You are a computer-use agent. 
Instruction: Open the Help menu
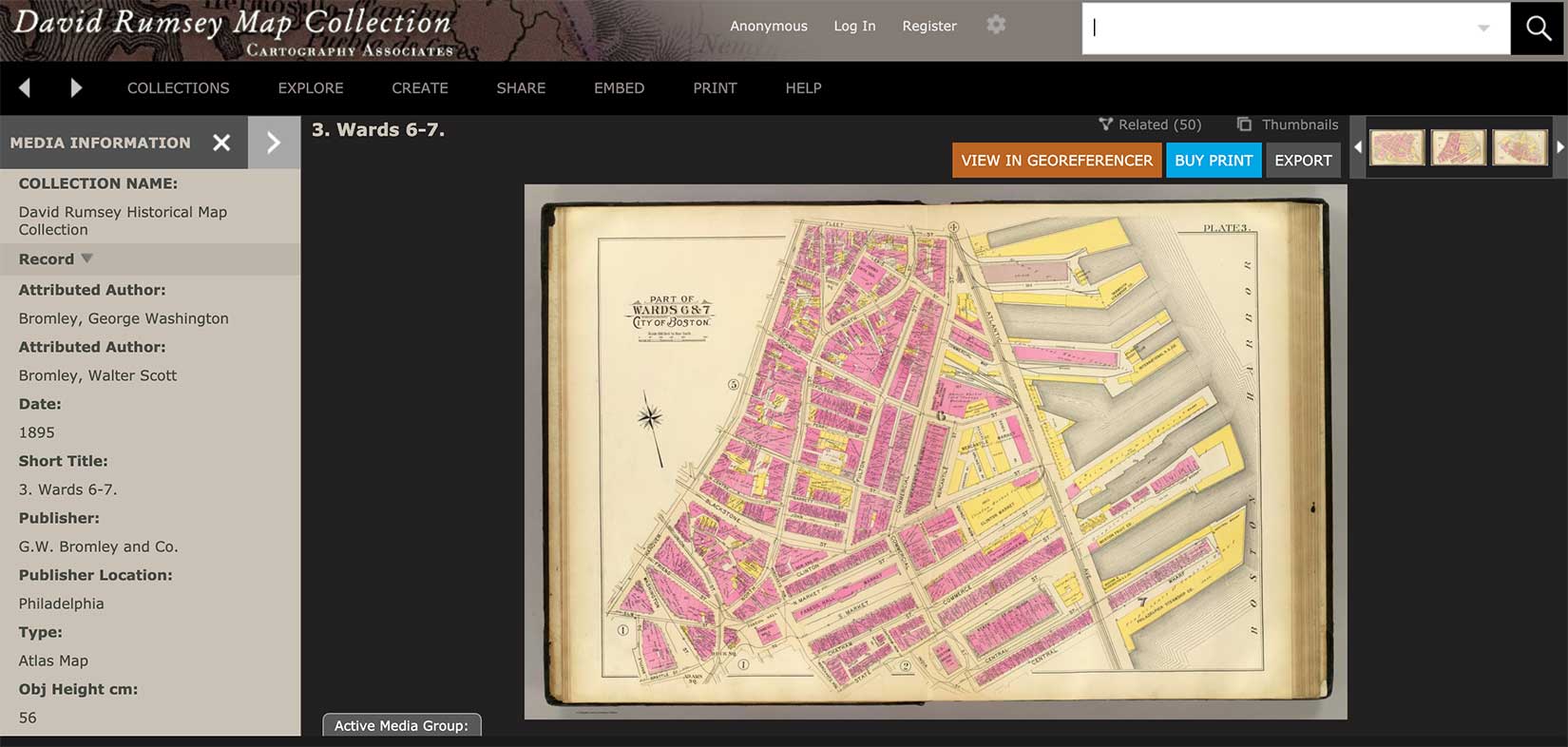(803, 87)
